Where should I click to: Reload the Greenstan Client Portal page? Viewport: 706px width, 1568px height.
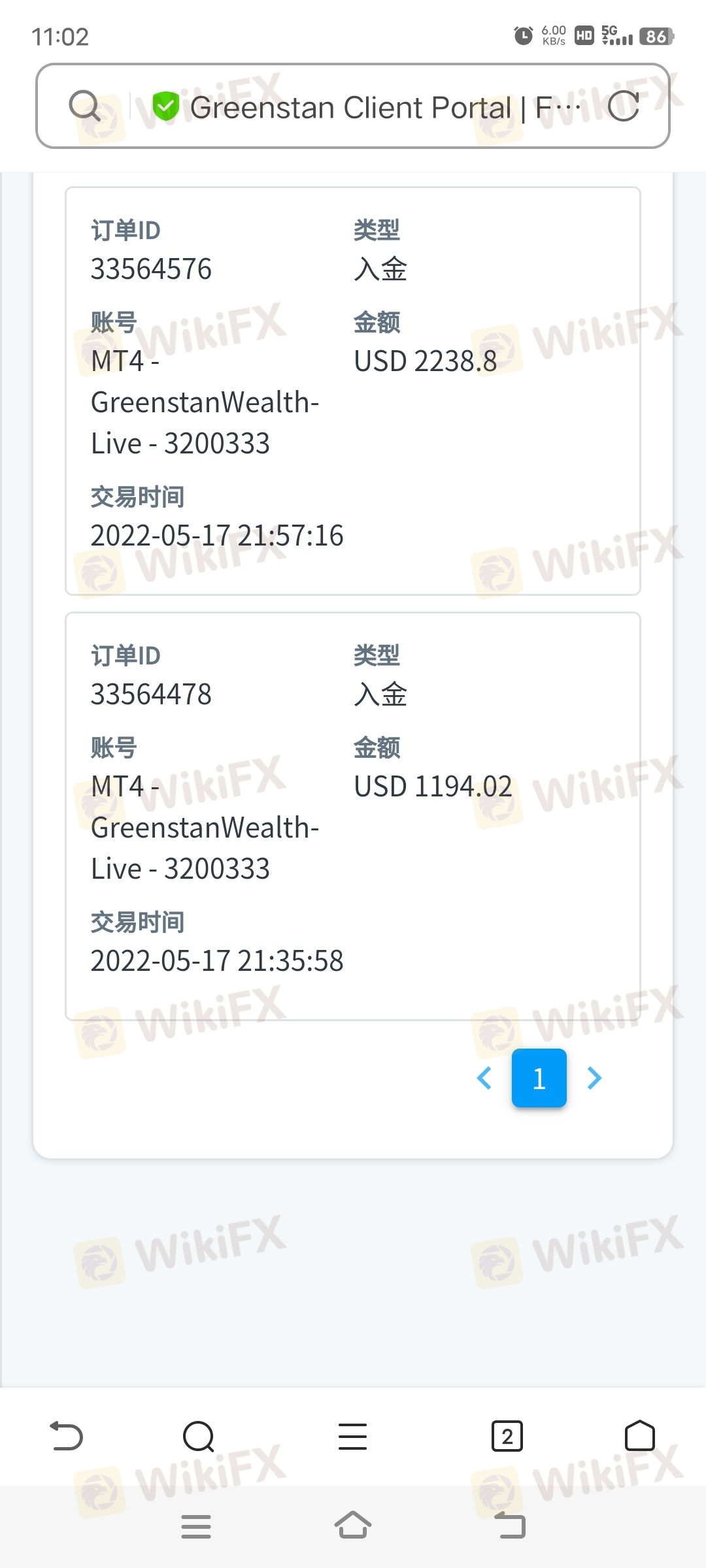tap(623, 106)
